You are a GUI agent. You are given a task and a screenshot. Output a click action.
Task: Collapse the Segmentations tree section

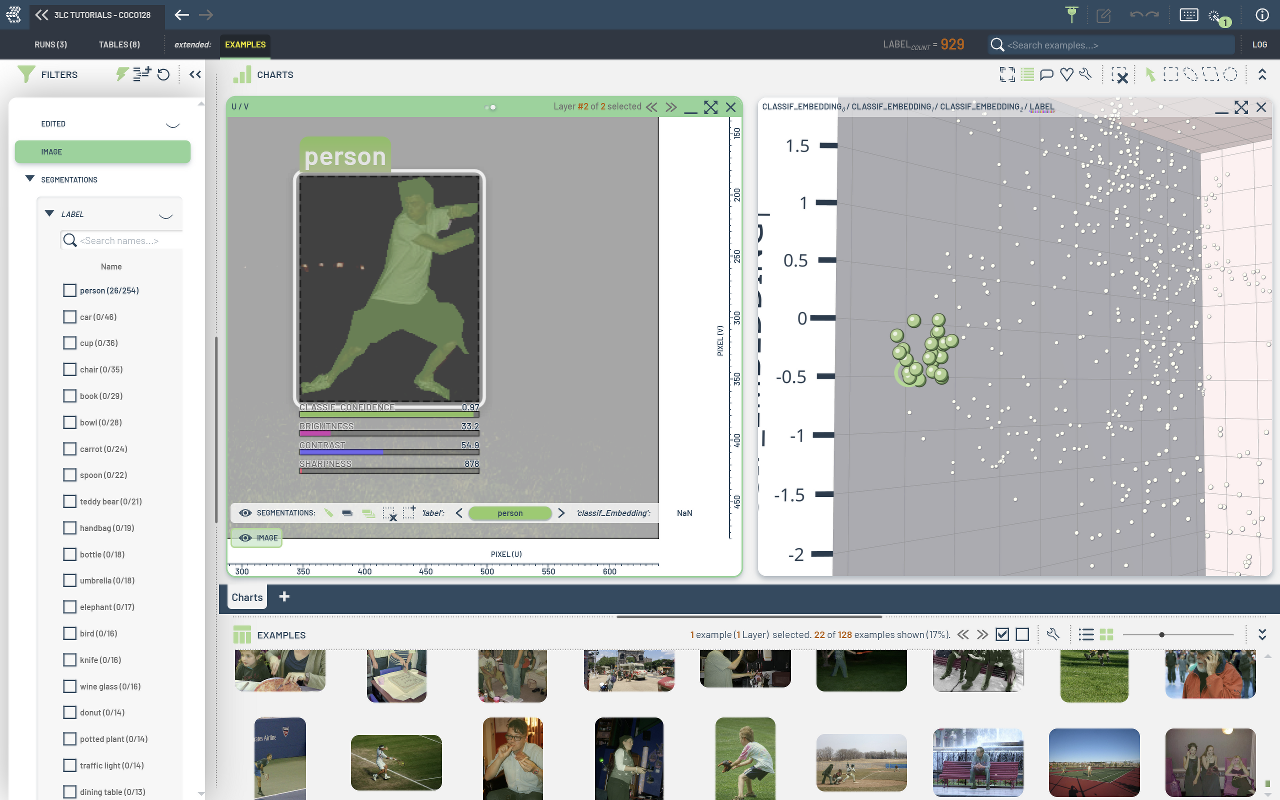pos(29,180)
